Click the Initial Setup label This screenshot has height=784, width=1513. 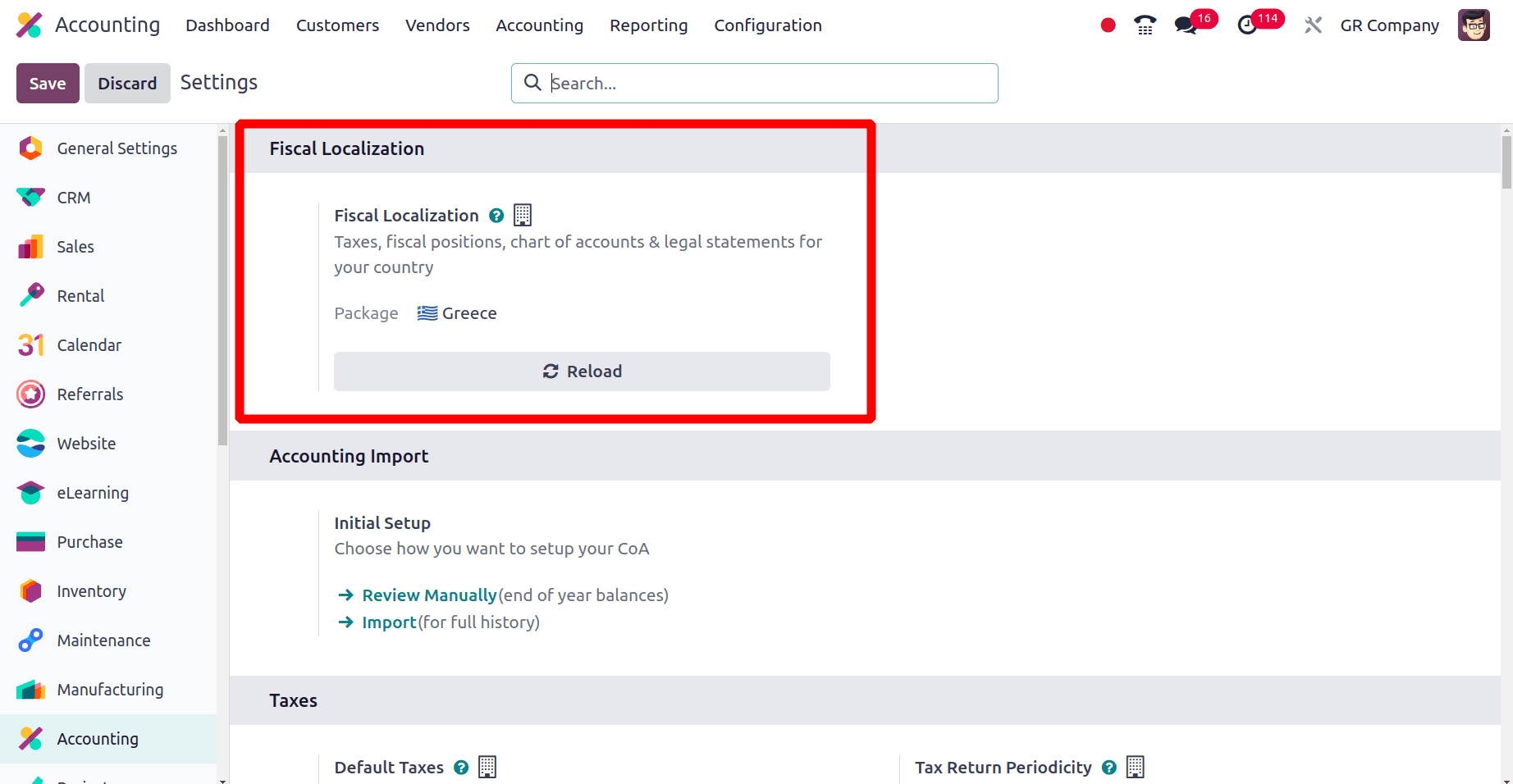(382, 523)
